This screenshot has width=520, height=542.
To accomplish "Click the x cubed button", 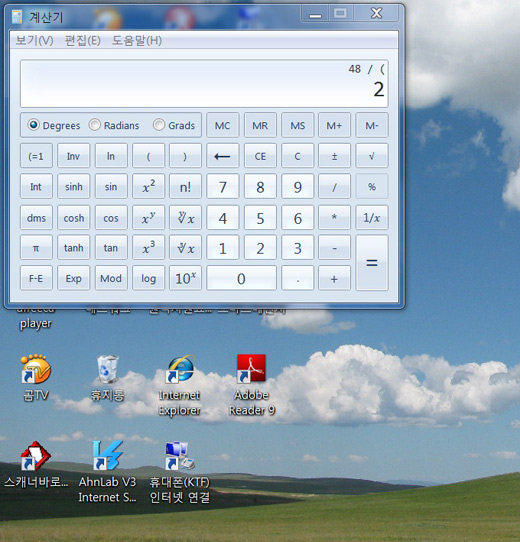I will 148,247.
